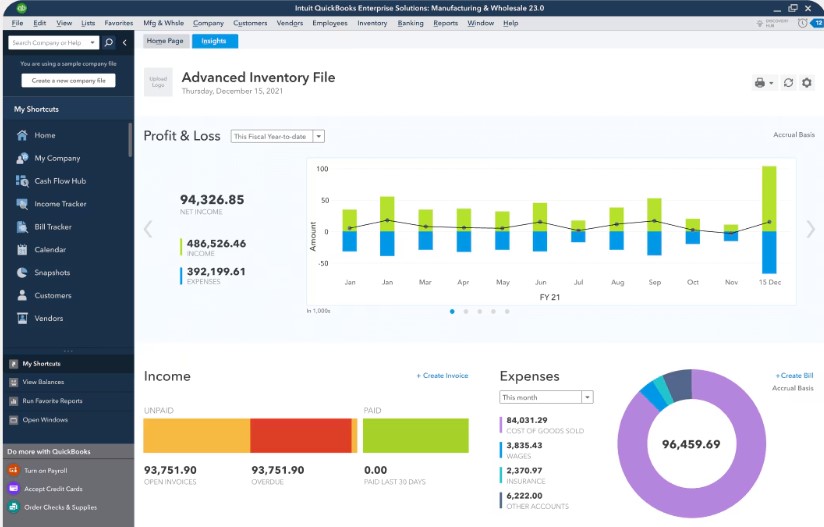The height and width of the screenshot is (527, 824).
Task: Open the Cash Flow Hub shortcut
Action: click(x=60, y=181)
